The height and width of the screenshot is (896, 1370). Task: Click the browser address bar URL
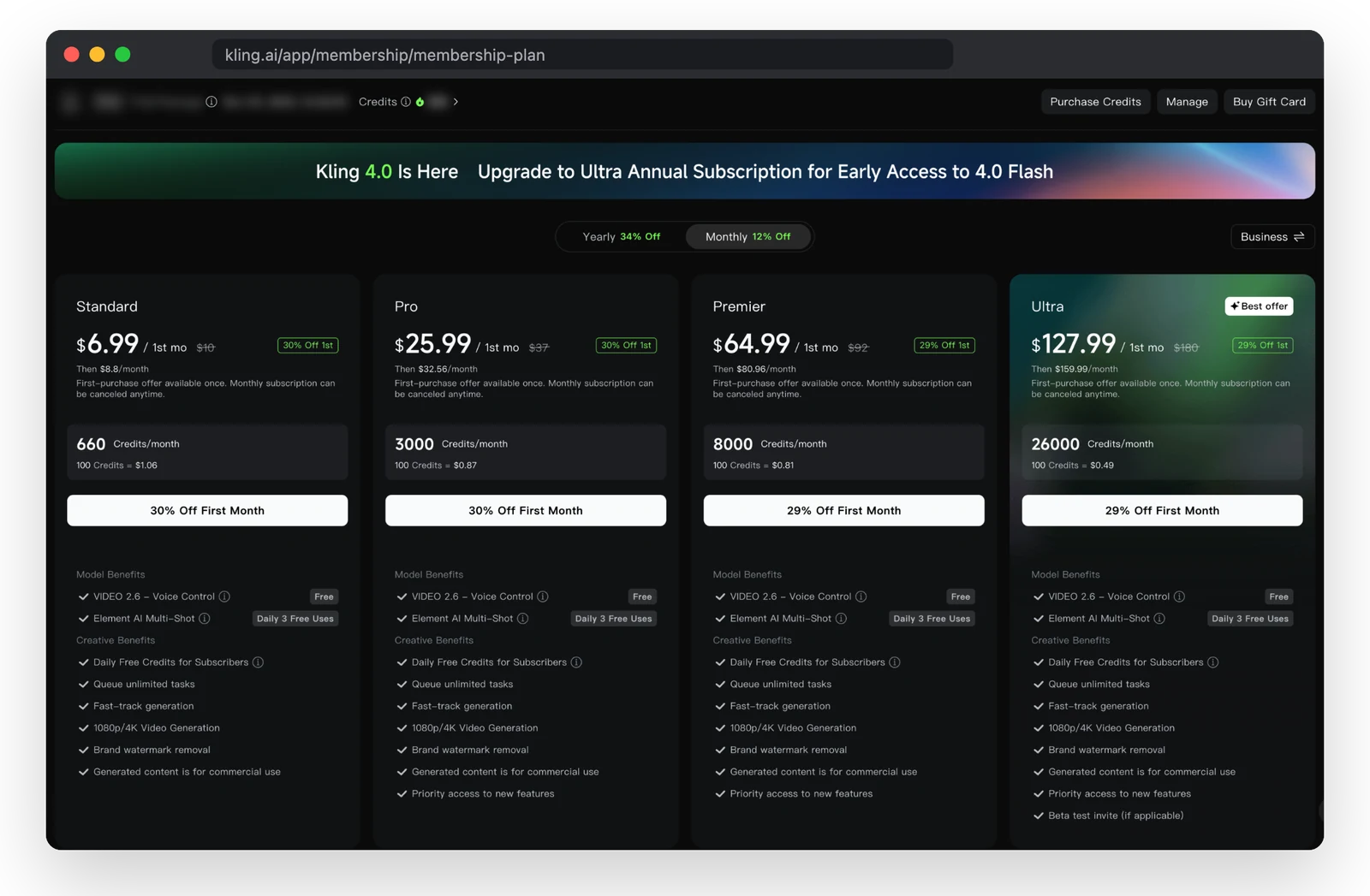582,55
